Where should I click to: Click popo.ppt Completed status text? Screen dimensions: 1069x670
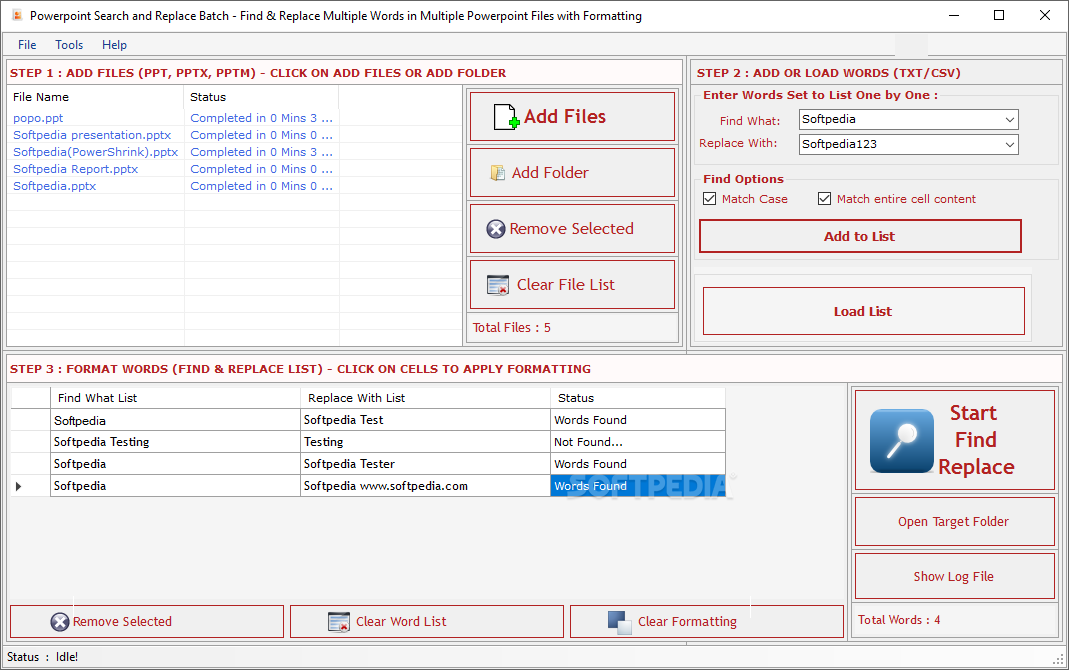coord(261,118)
